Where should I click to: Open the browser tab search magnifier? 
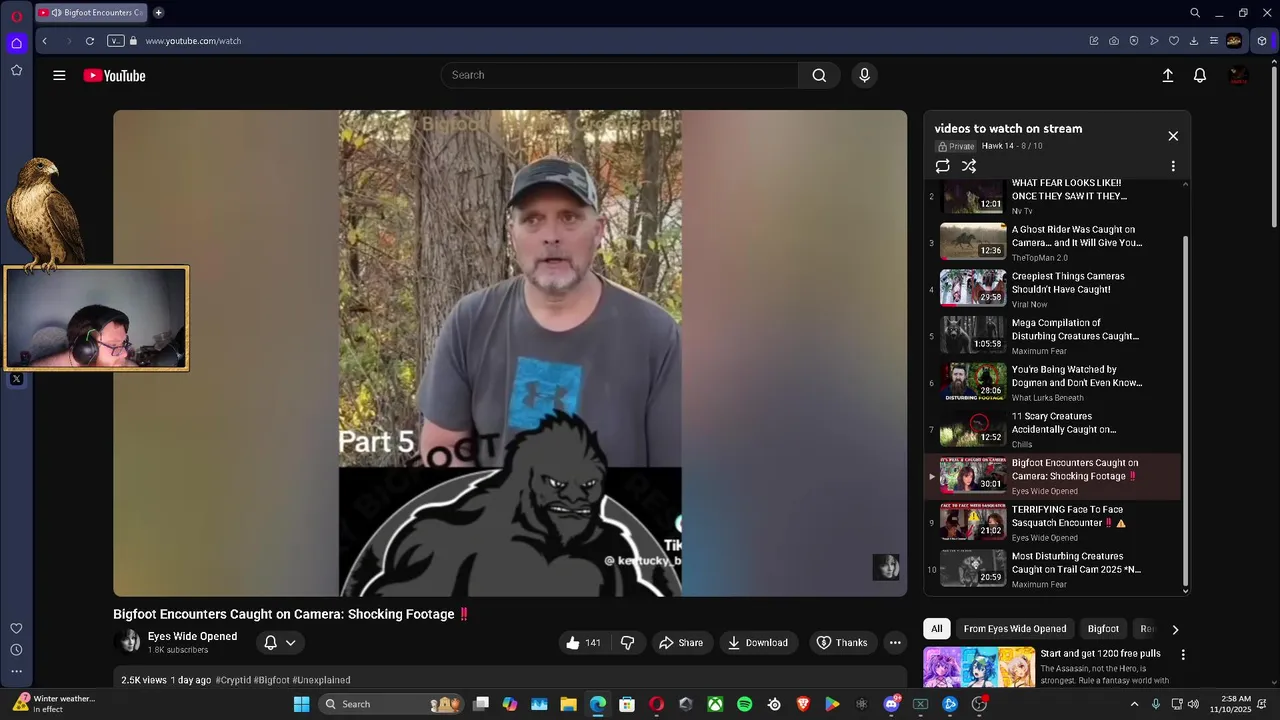point(1195,13)
